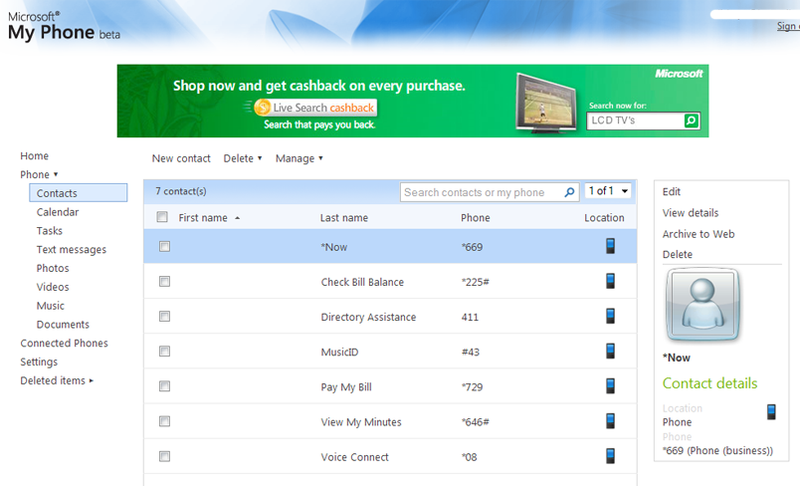The height and width of the screenshot is (486, 800).
Task: Check the box for Pay My Bill
Action: [x=164, y=387]
